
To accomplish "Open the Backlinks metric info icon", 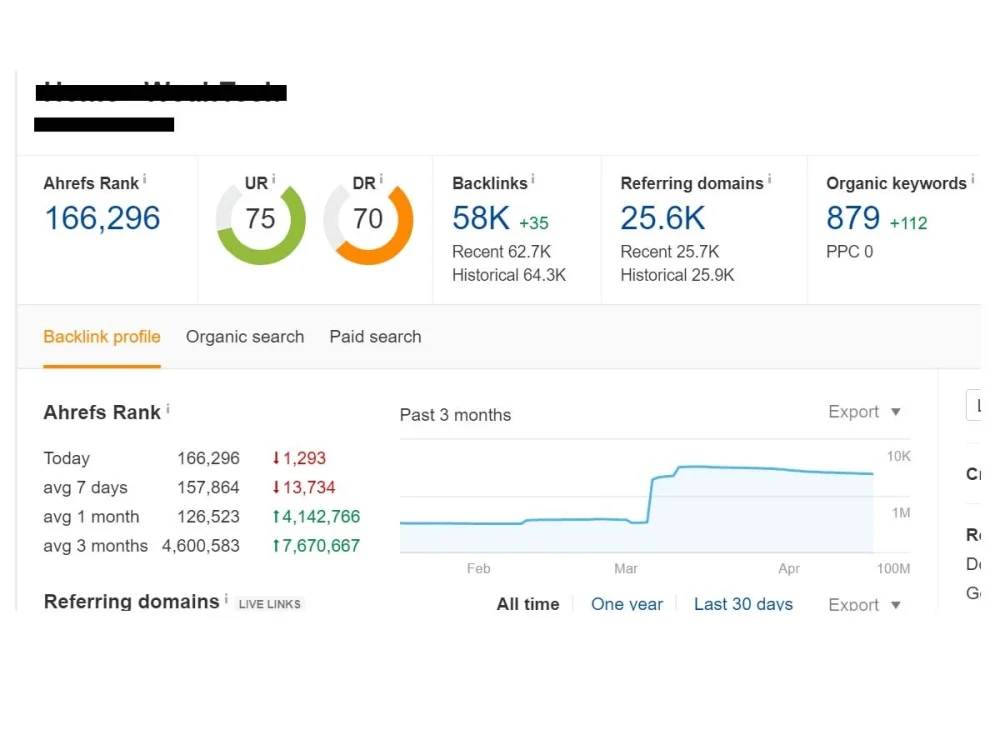I will point(533,177).
